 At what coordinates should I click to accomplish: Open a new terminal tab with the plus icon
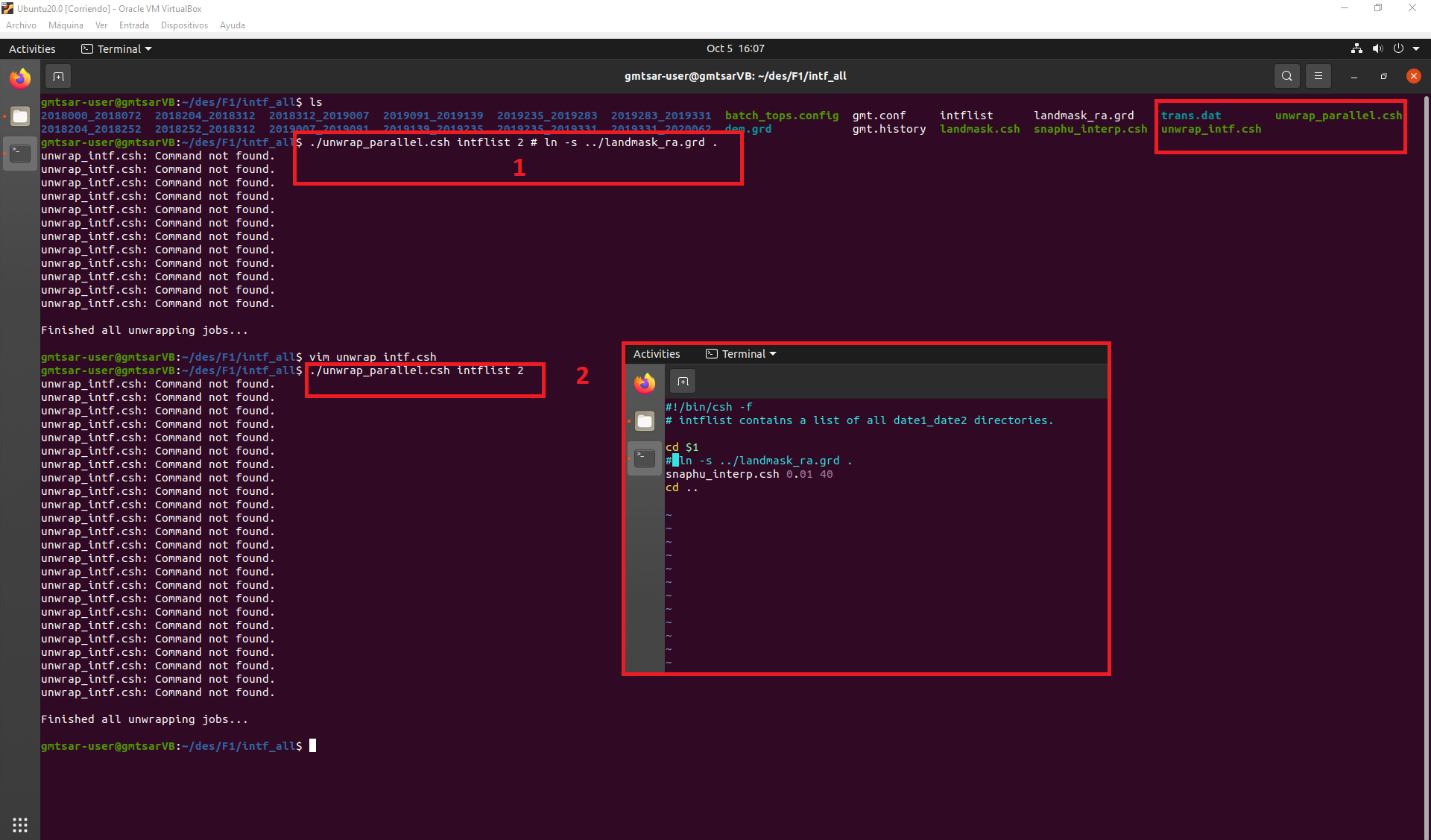click(x=58, y=76)
